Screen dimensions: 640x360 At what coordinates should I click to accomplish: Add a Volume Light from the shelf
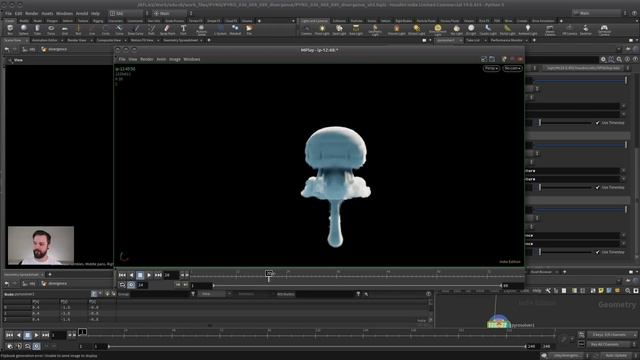tap(396, 29)
